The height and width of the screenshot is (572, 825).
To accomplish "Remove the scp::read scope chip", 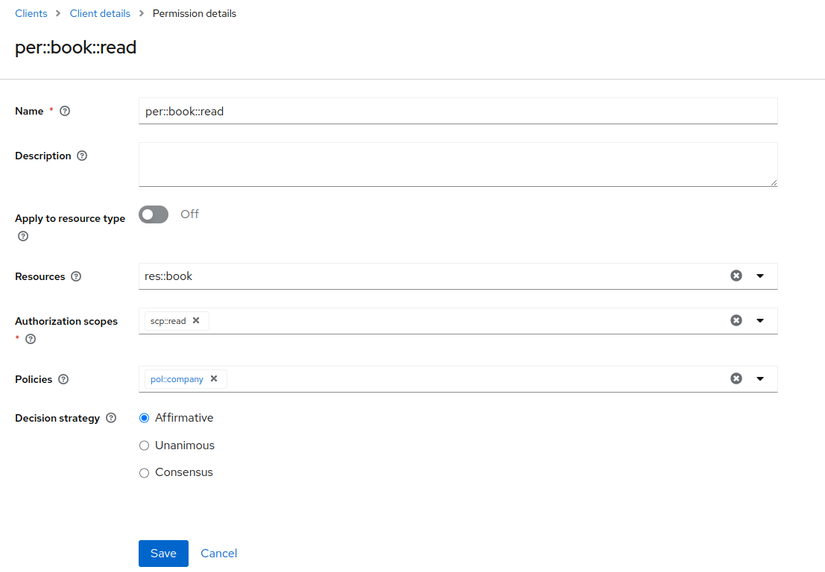I will [x=196, y=321].
